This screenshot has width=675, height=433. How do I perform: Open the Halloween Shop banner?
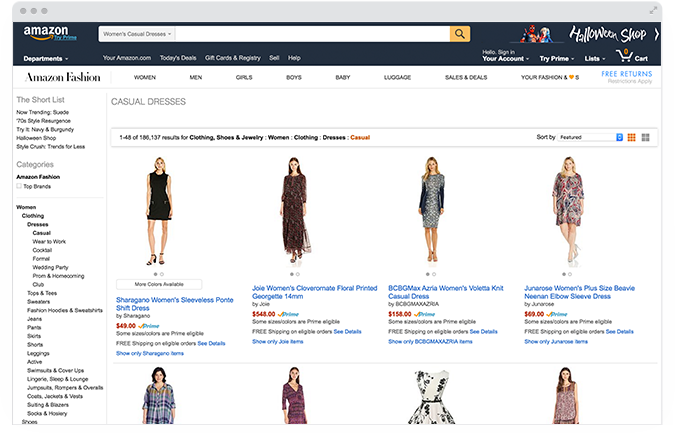[x=607, y=34]
